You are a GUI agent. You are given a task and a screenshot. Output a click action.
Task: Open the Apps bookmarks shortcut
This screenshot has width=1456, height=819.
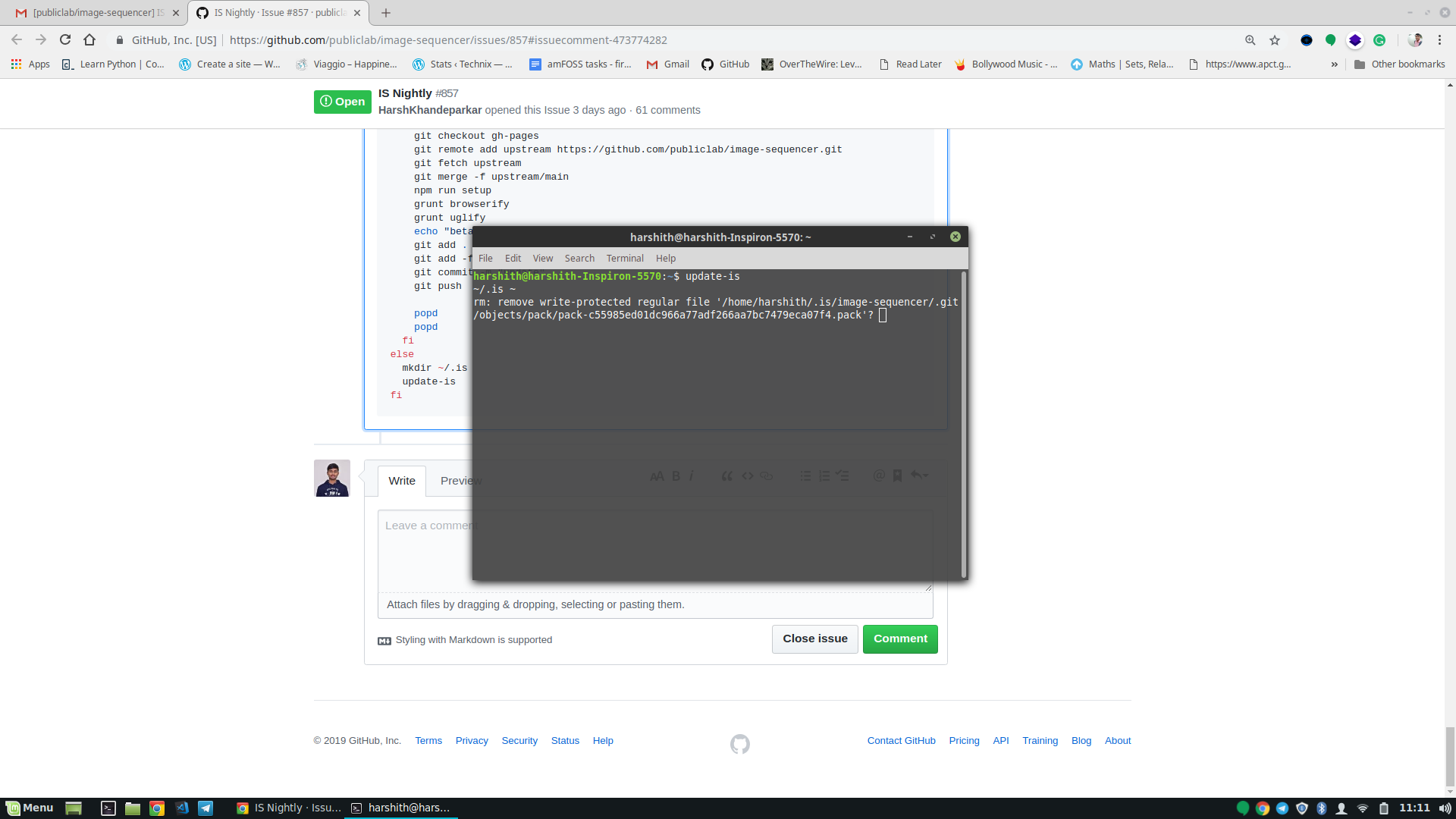(x=31, y=64)
